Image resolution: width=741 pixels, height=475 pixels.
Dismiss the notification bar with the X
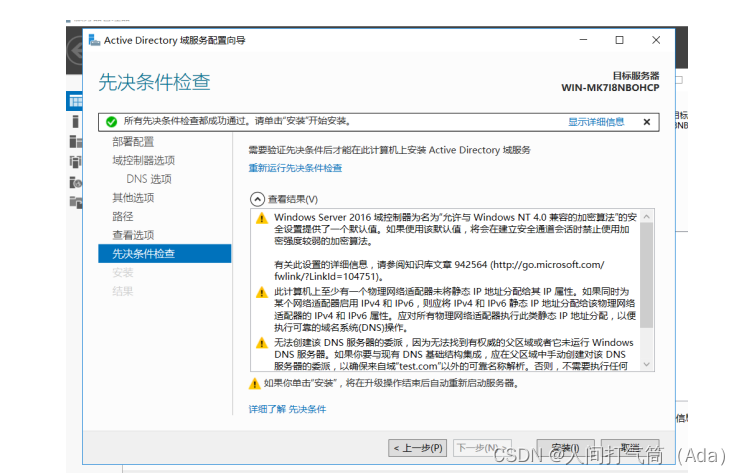coord(646,122)
